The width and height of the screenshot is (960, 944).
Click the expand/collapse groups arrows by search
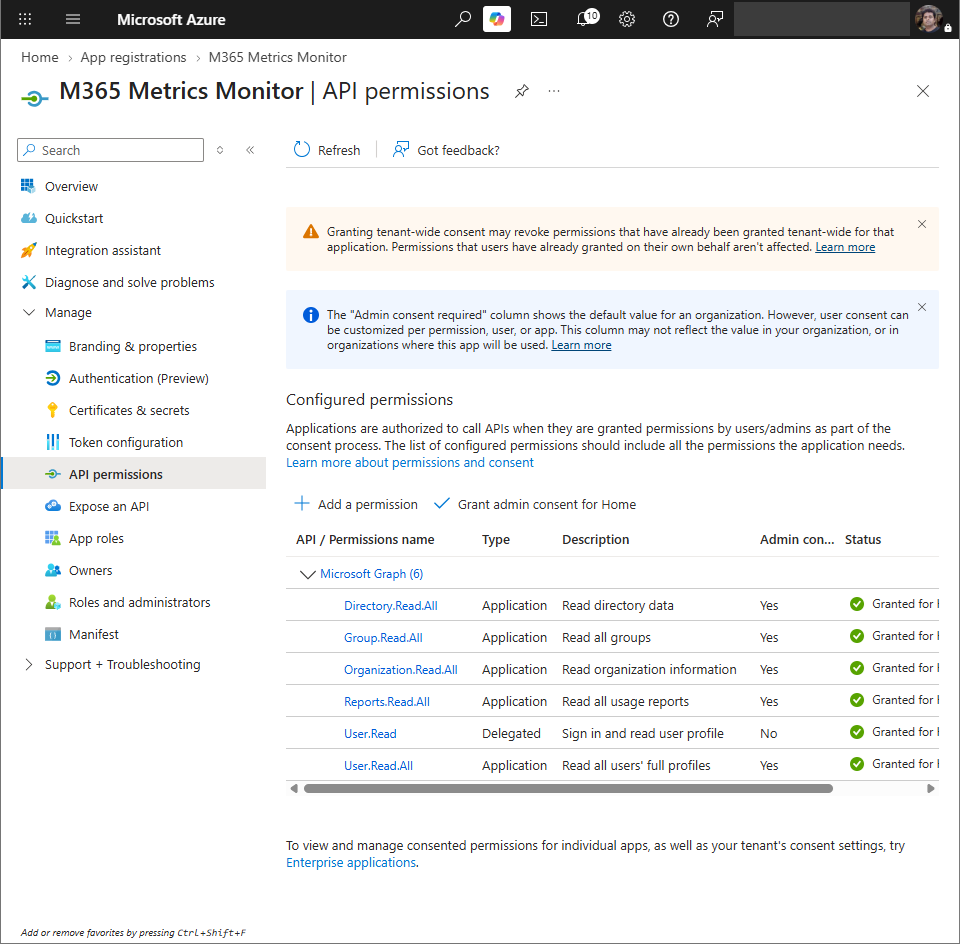coord(220,150)
